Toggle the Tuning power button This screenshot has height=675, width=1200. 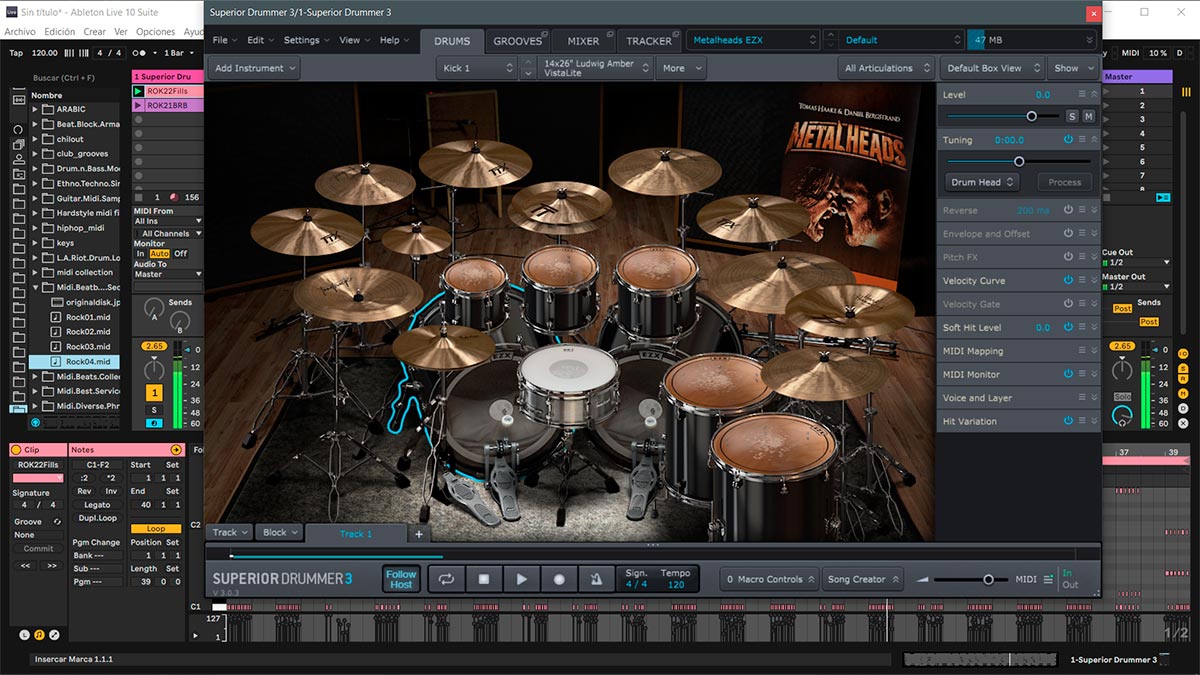1068,140
